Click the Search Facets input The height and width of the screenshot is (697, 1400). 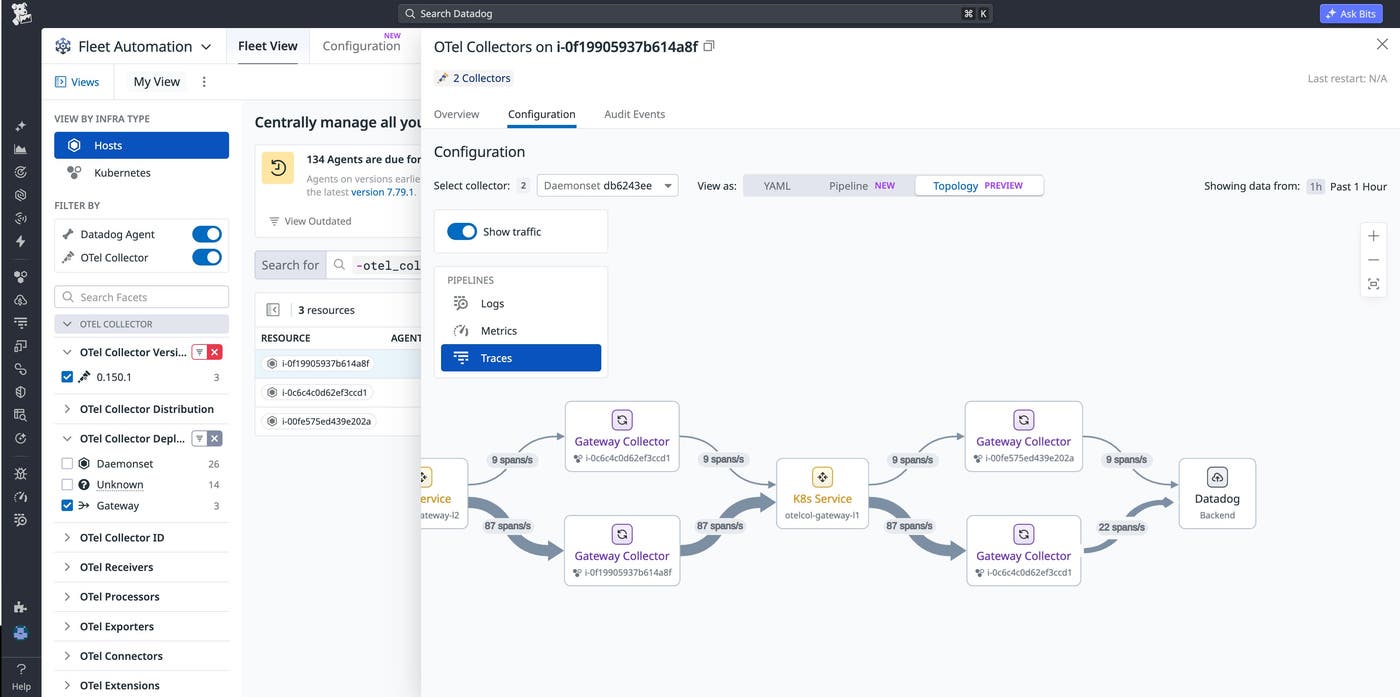tap(141, 297)
